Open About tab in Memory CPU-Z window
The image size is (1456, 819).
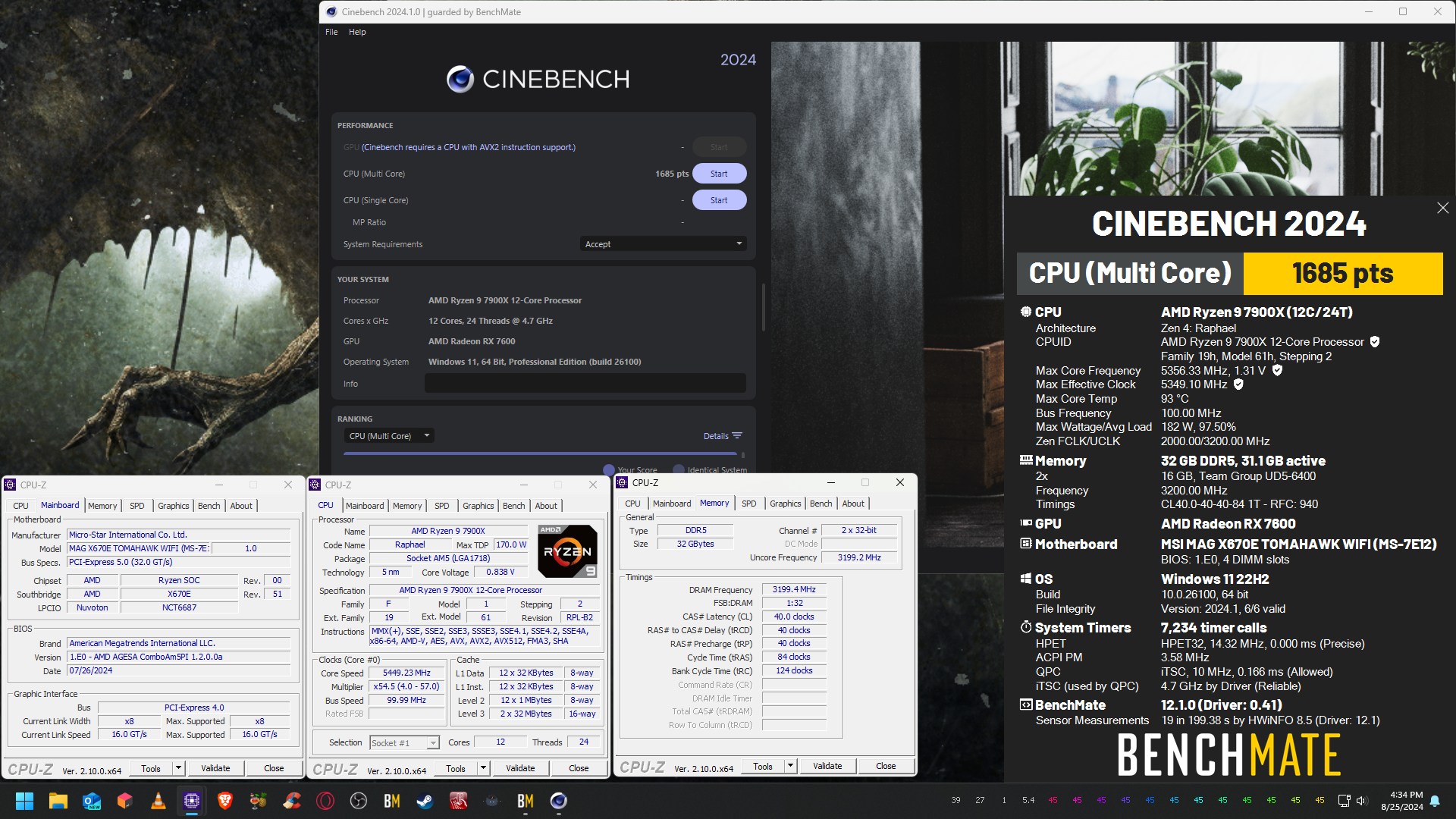coord(852,504)
